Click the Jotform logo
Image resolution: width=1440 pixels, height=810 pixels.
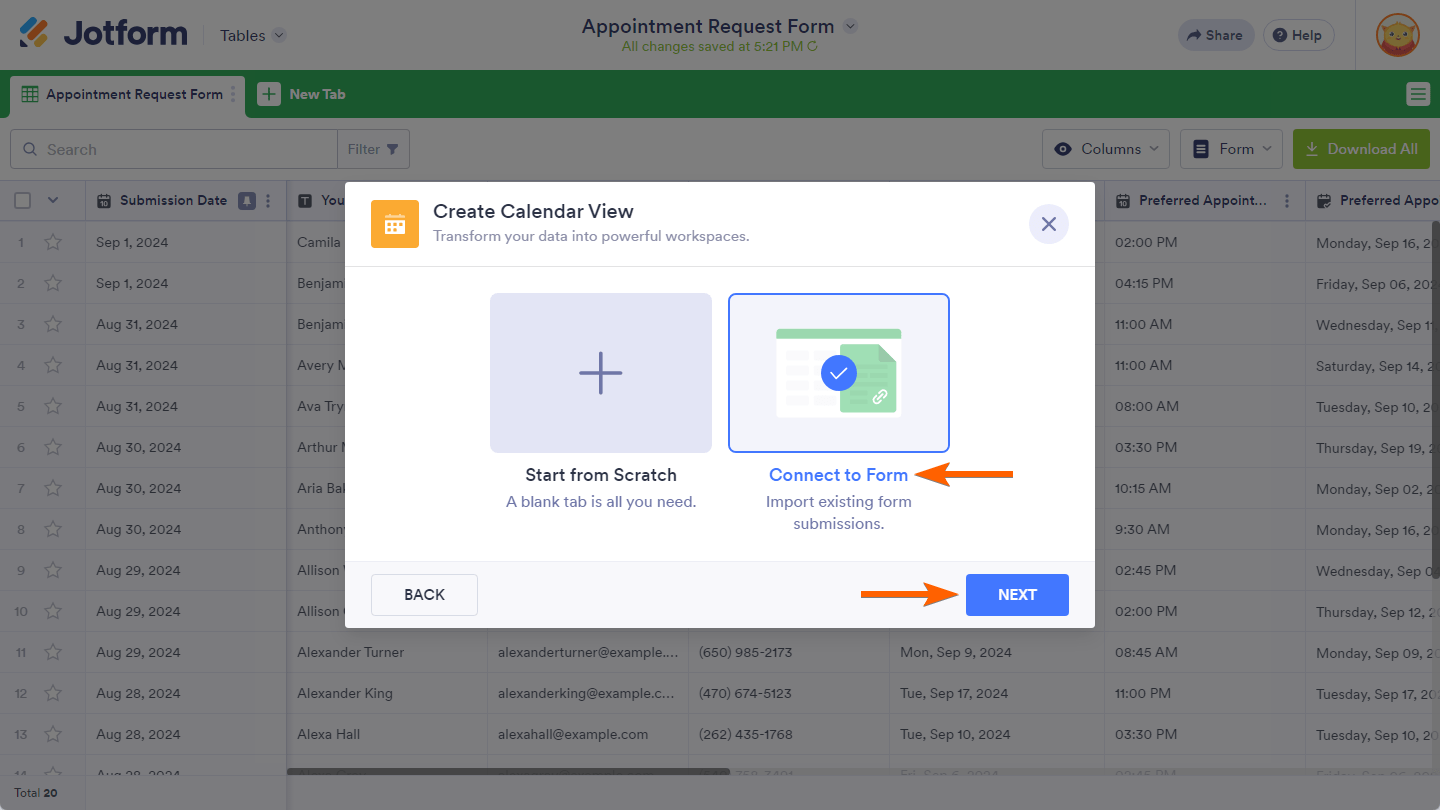point(103,34)
